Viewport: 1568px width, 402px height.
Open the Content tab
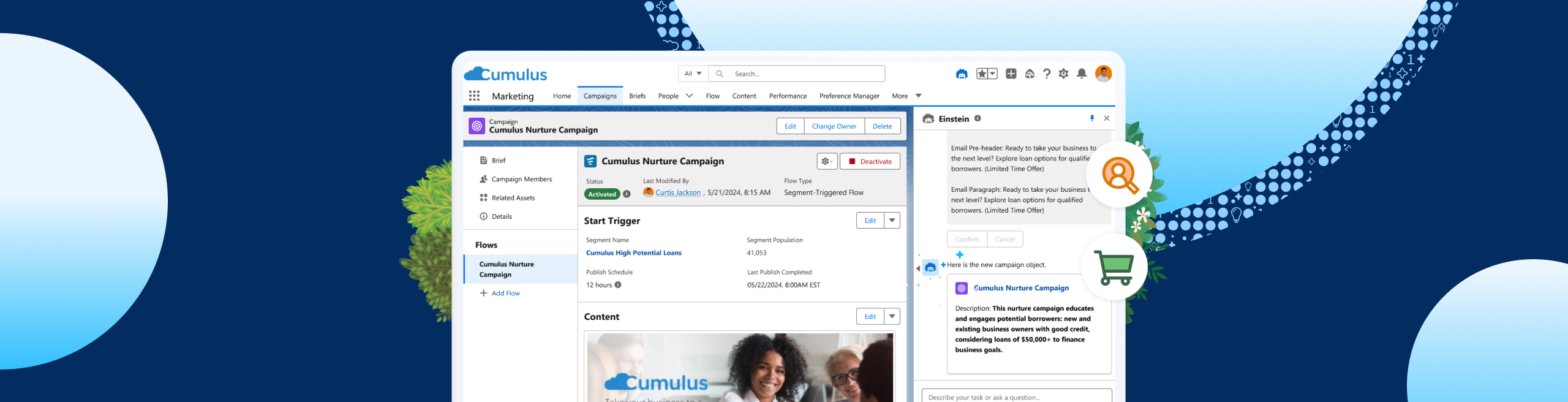pos(744,96)
